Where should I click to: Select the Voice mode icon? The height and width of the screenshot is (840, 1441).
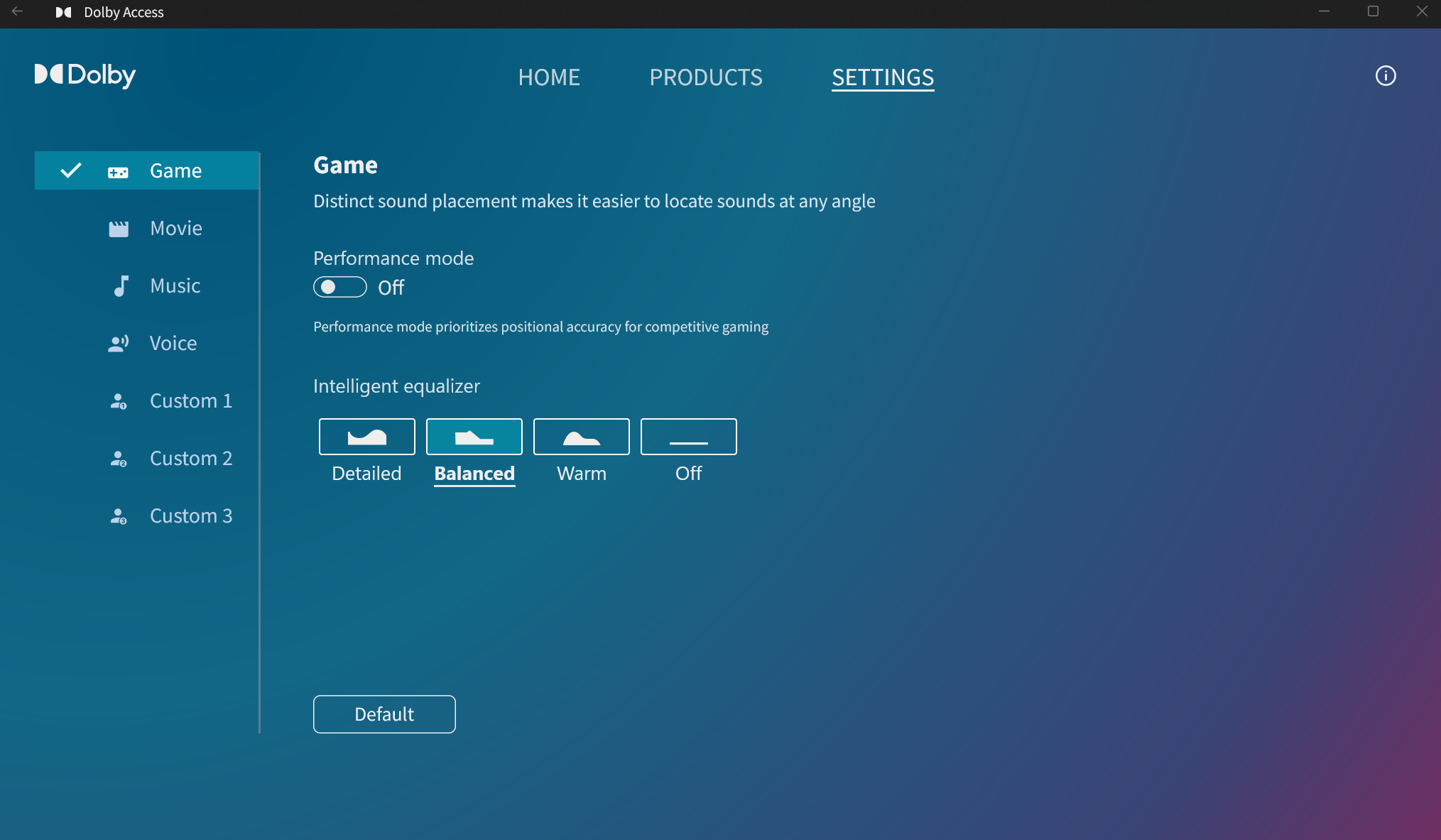pos(119,342)
